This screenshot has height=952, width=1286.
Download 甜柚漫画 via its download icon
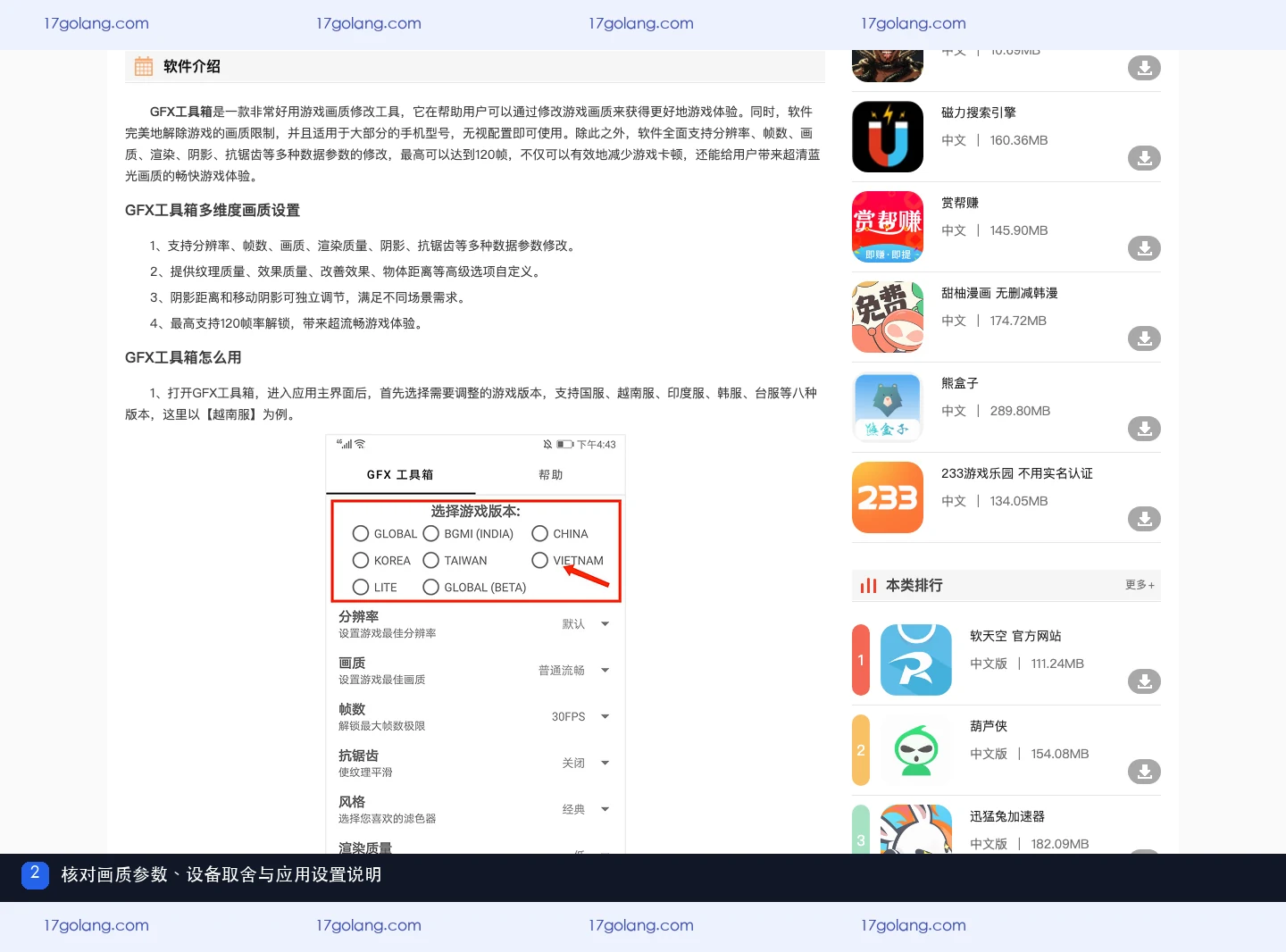1144,338
